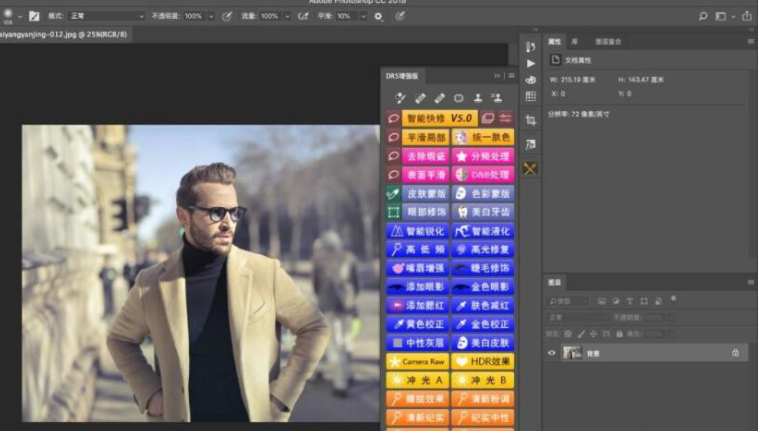This screenshot has height=431, width=760.
Task: Open the brush settings panel icon
Action: click(x=34, y=17)
